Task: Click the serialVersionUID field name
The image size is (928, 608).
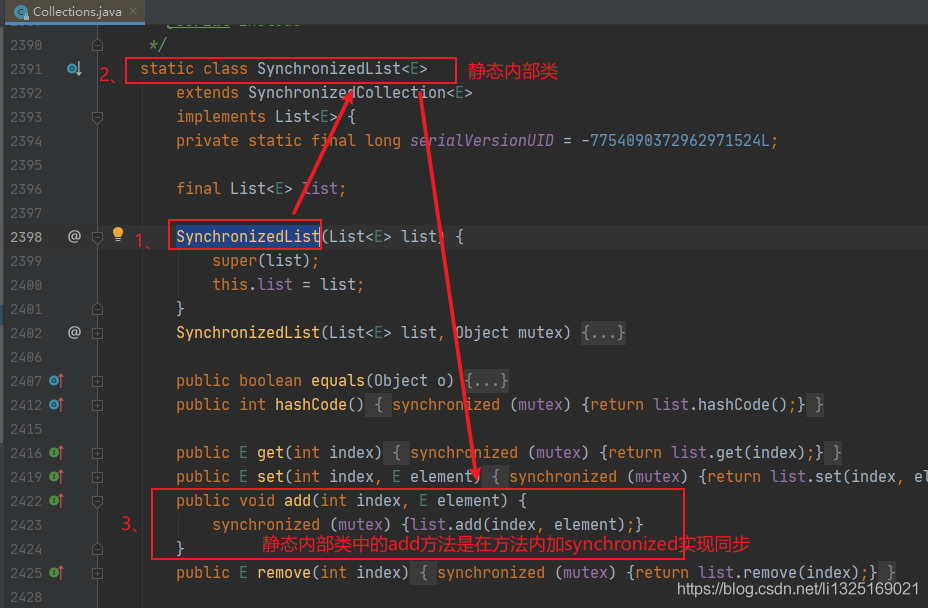Action: click(x=482, y=141)
